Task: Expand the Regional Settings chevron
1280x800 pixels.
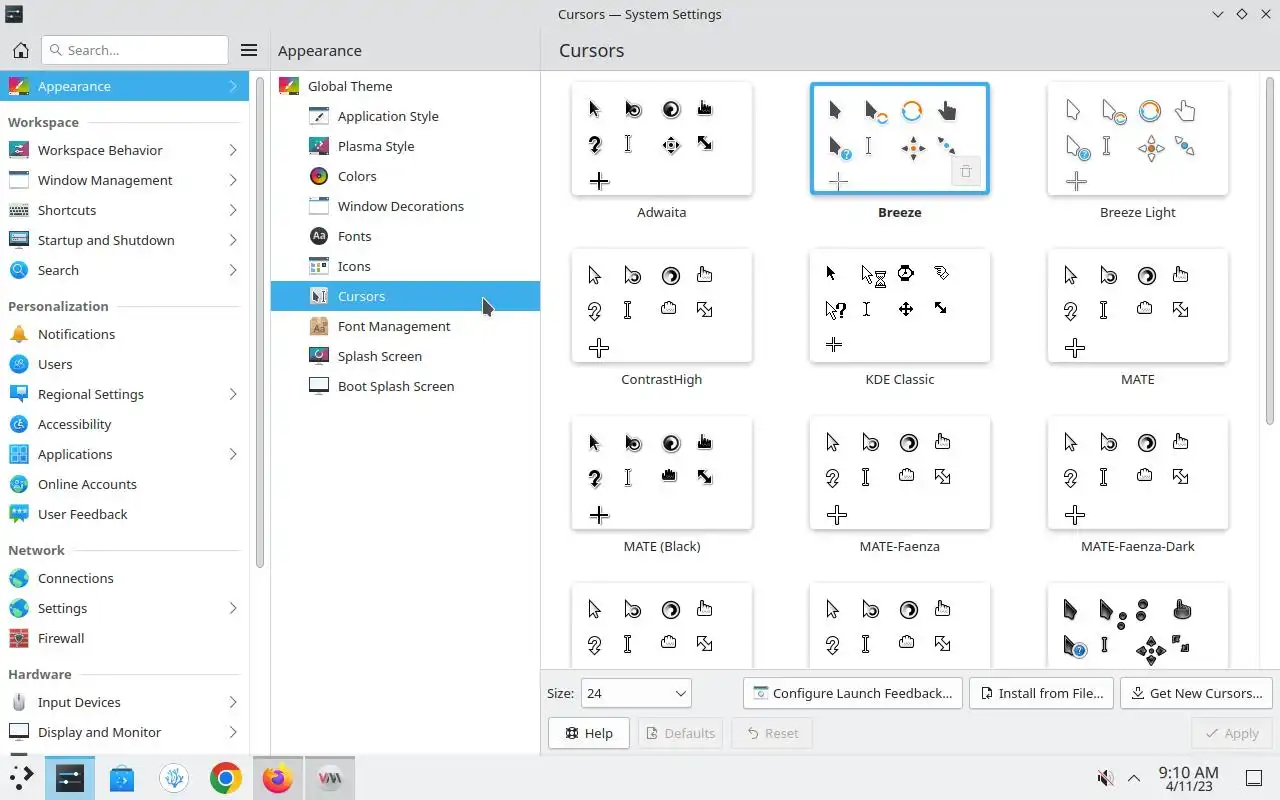Action: [x=232, y=394]
